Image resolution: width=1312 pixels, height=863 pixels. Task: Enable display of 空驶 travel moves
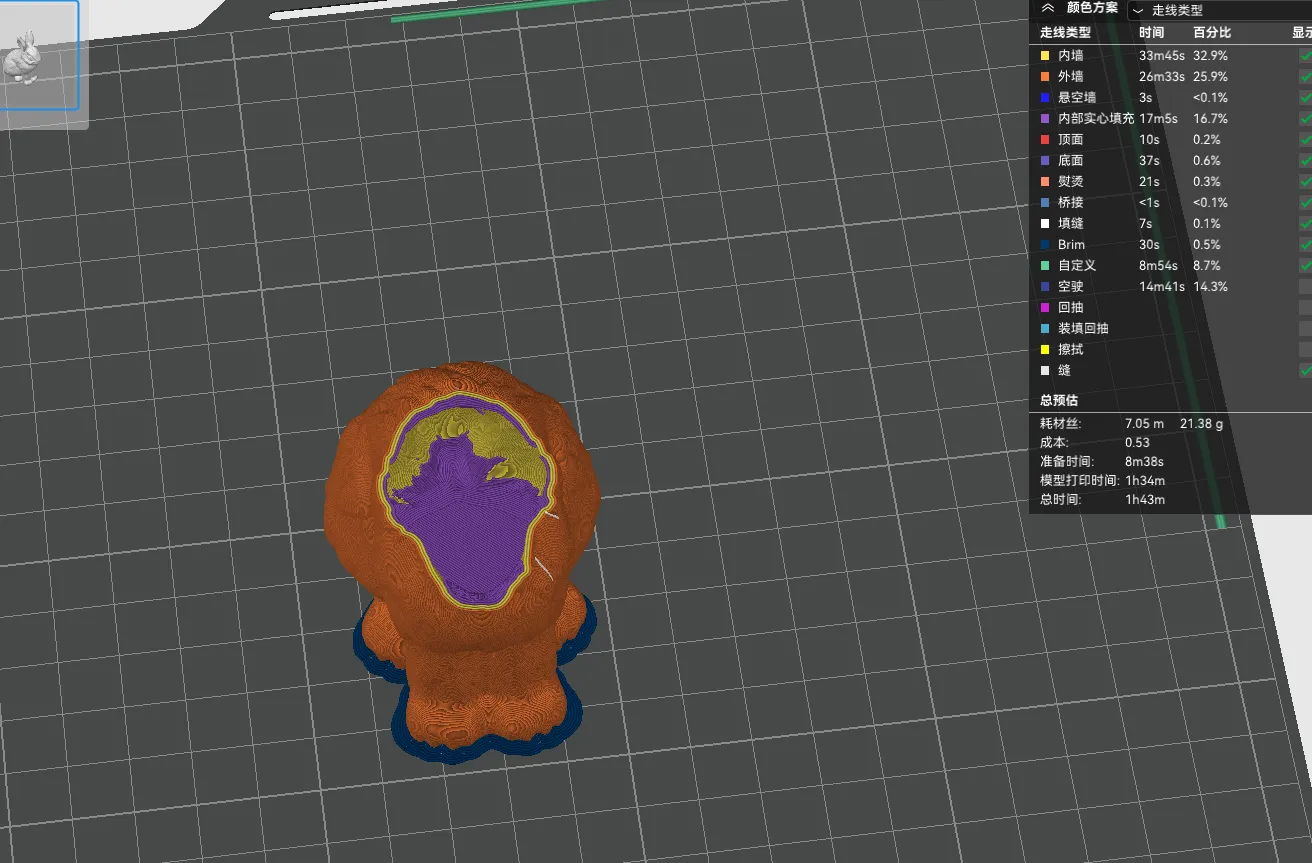point(1306,287)
